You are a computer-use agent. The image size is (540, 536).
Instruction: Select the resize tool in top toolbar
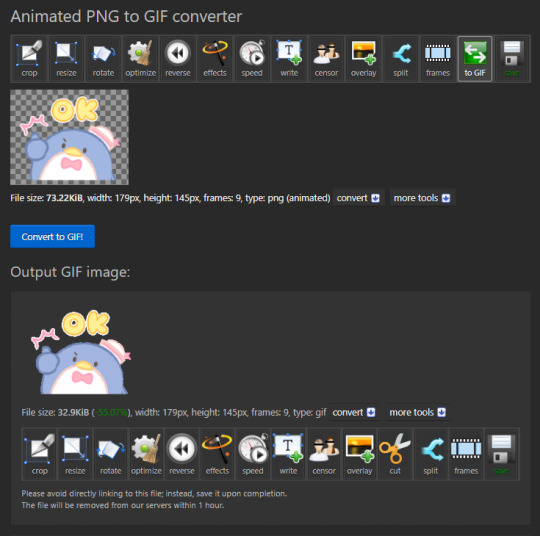point(66,59)
